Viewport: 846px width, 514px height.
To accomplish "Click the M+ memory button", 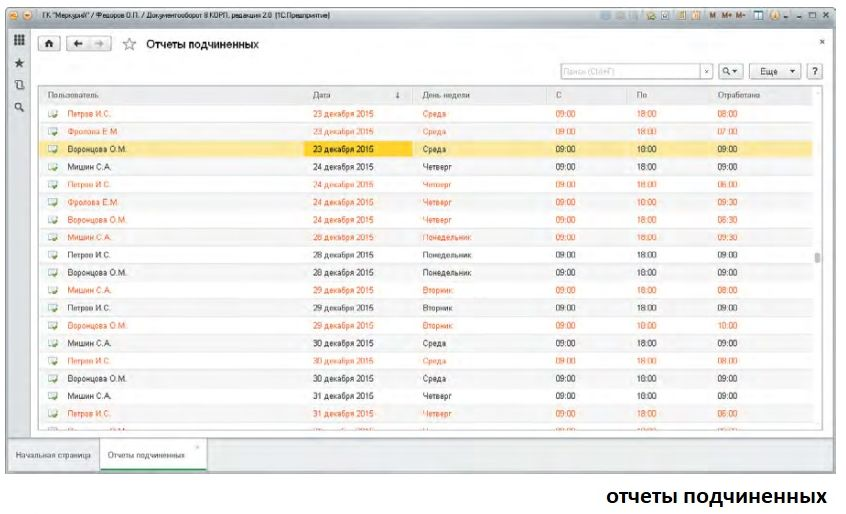I will [728, 15].
